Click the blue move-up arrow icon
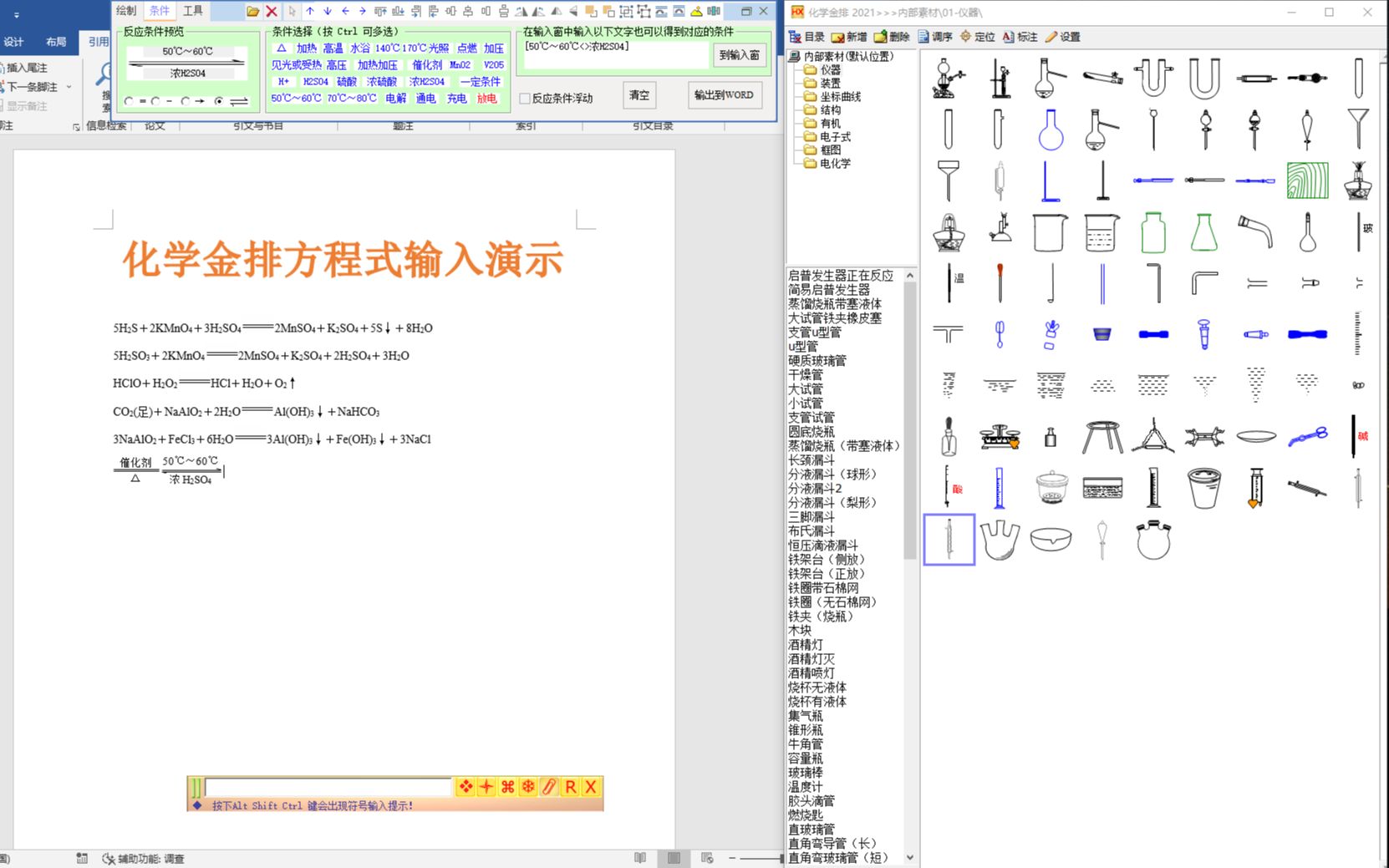 (x=310, y=11)
